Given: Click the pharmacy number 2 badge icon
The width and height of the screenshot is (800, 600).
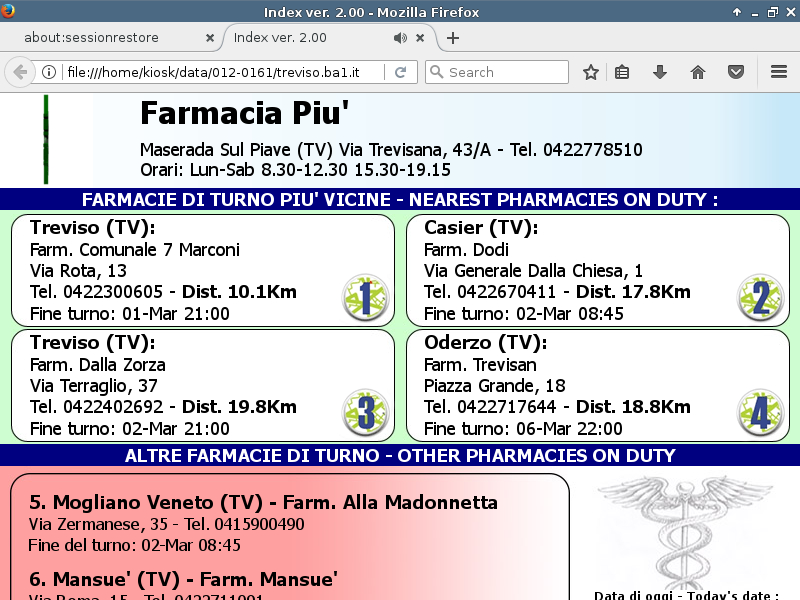Looking at the screenshot, I should pos(760,298).
